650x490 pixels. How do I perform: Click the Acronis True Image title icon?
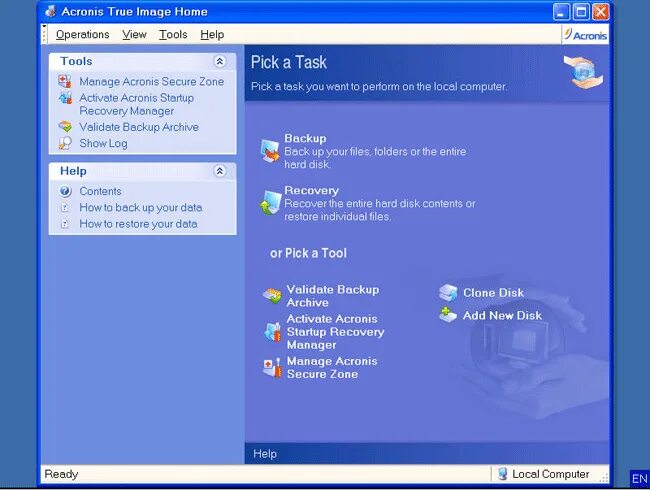(x=51, y=12)
